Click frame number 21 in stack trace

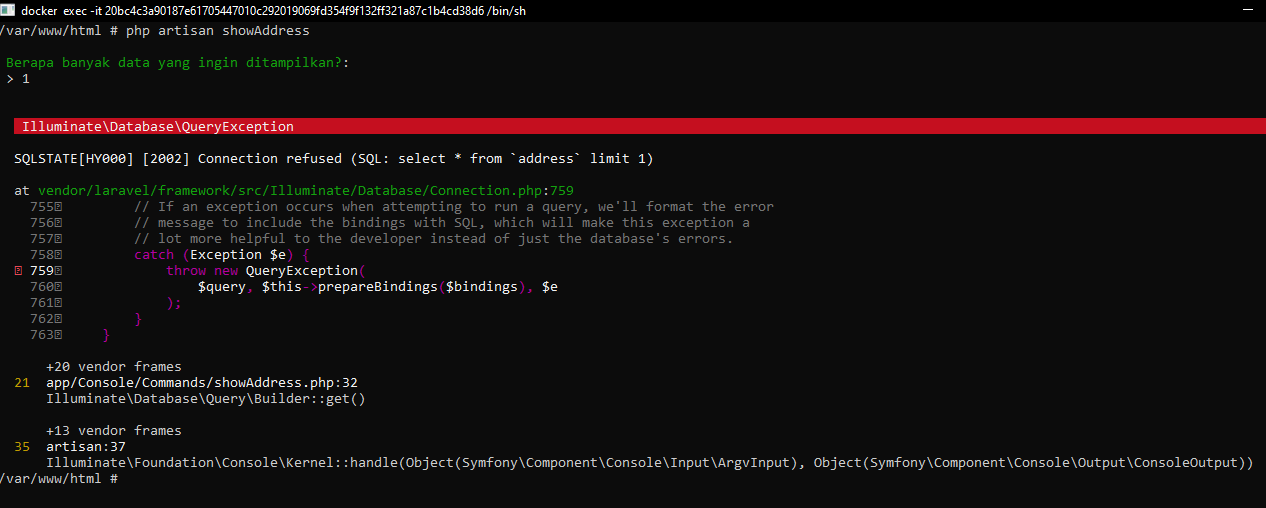22,383
